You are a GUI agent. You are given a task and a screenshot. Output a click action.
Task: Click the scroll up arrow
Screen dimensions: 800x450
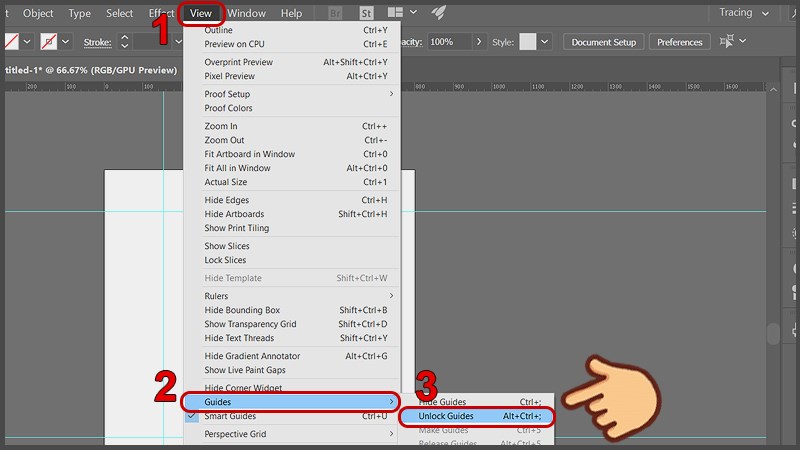point(774,89)
